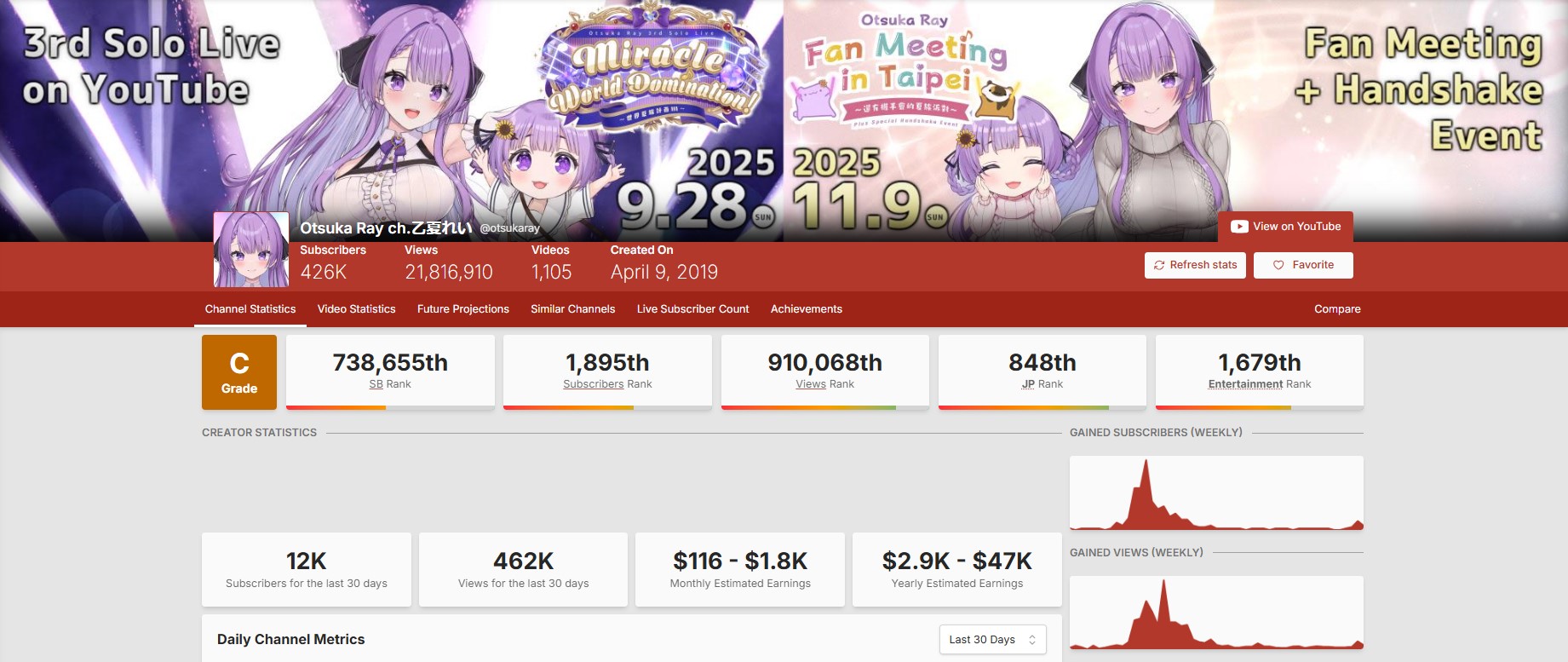
Task: Click the $2.9K - $47K yearly earnings card
Action: pos(957,570)
